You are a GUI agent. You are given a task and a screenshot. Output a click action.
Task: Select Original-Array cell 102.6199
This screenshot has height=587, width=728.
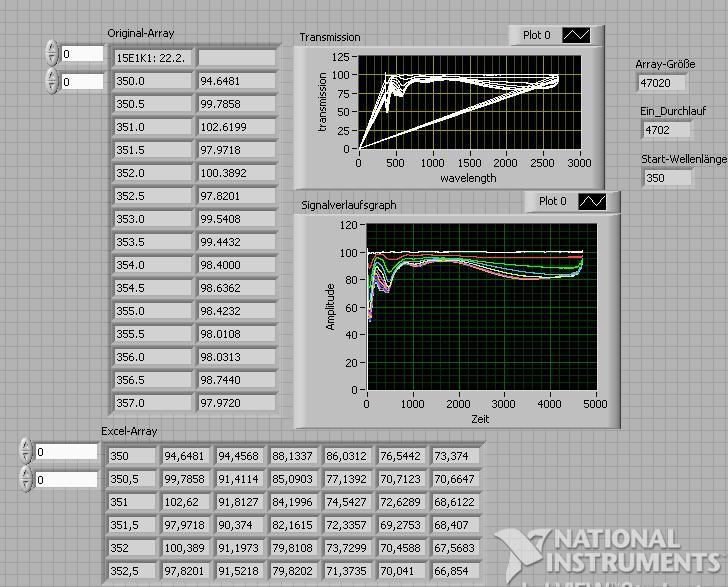(x=237, y=127)
